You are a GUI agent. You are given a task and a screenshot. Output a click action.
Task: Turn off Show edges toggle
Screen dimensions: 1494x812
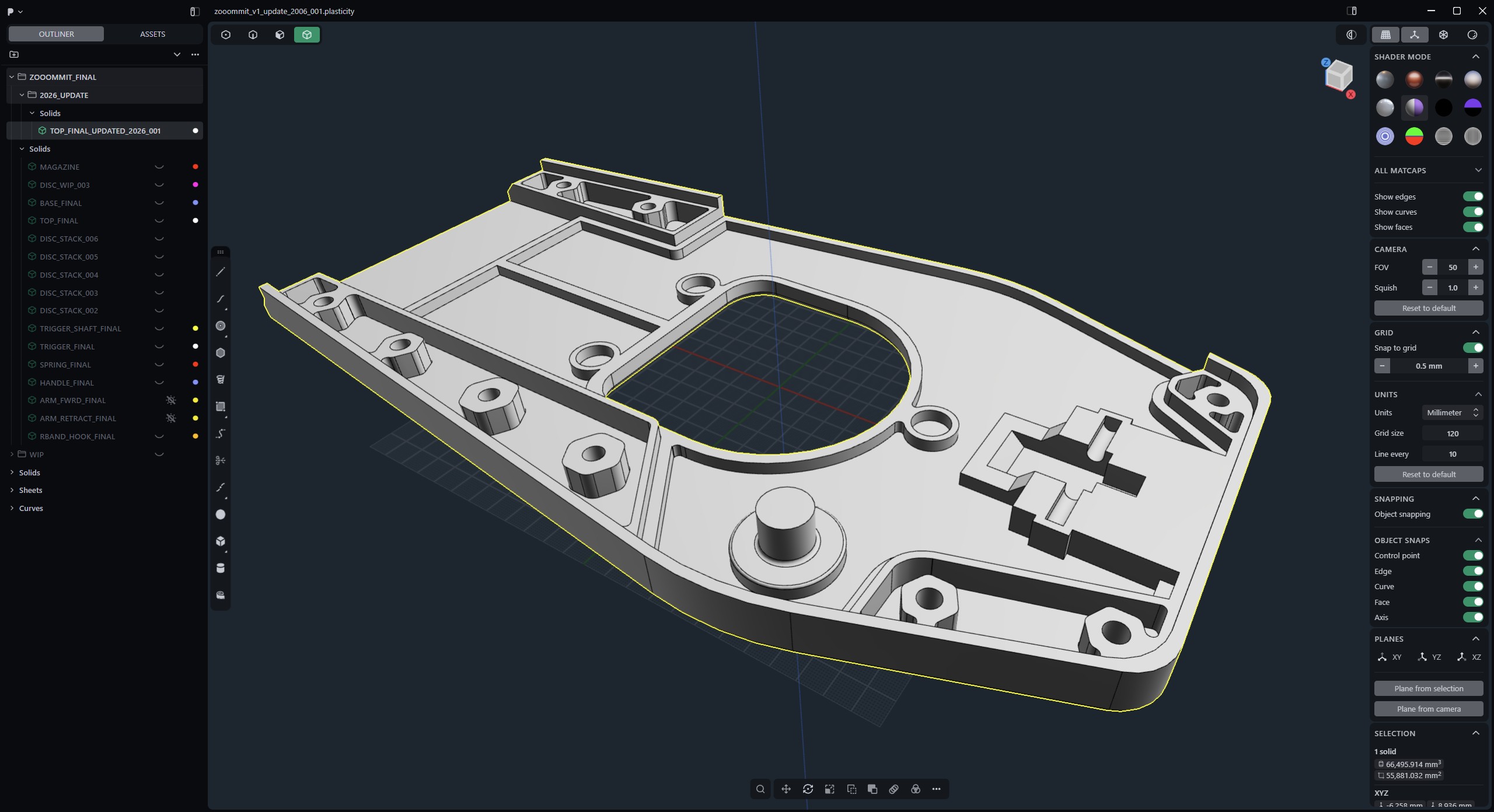pyautogui.click(x=1472, y=197)
